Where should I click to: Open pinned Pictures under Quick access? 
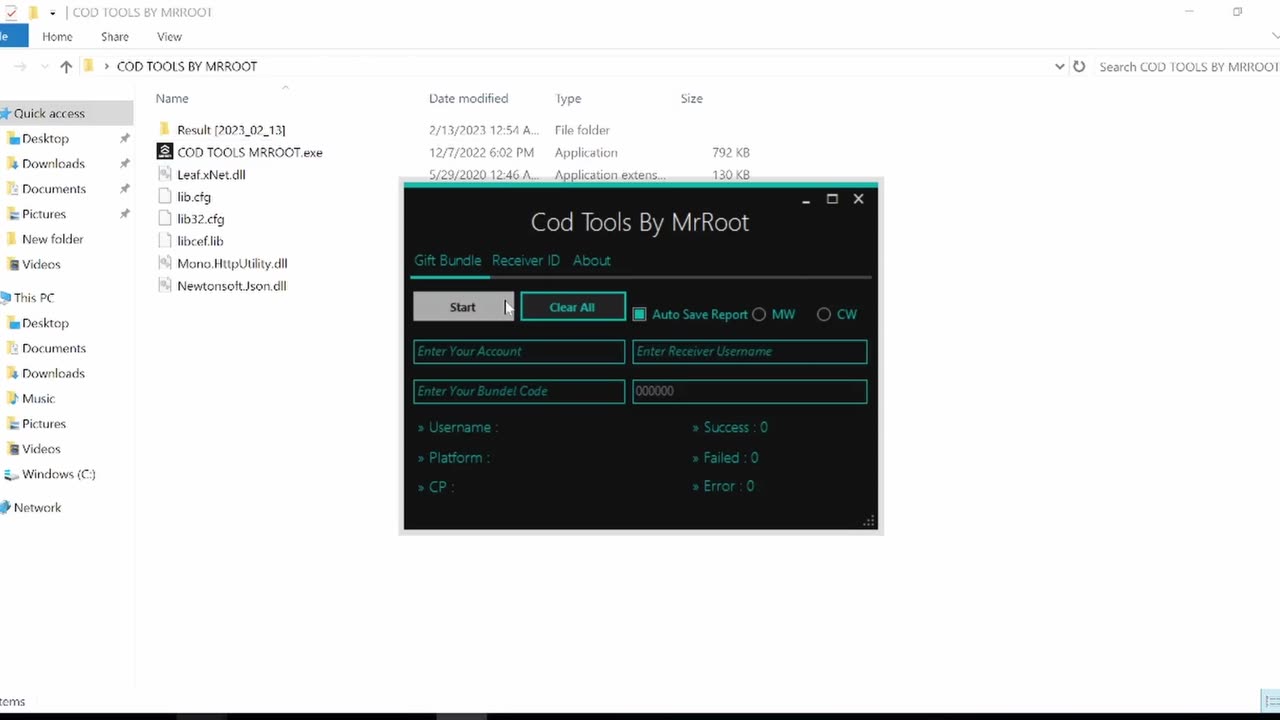click(44, 214)
